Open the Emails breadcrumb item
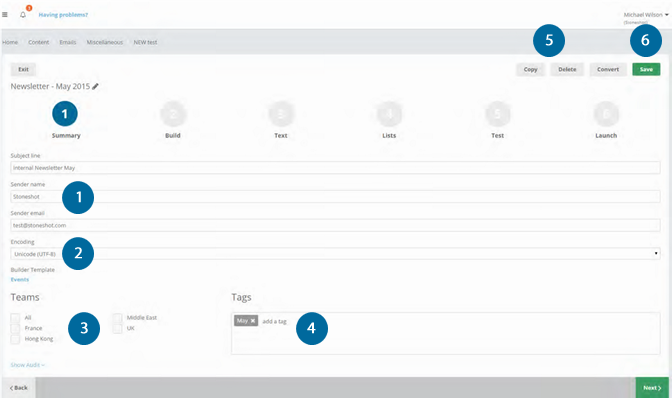672x398 pixels. (x=68, y=42)
